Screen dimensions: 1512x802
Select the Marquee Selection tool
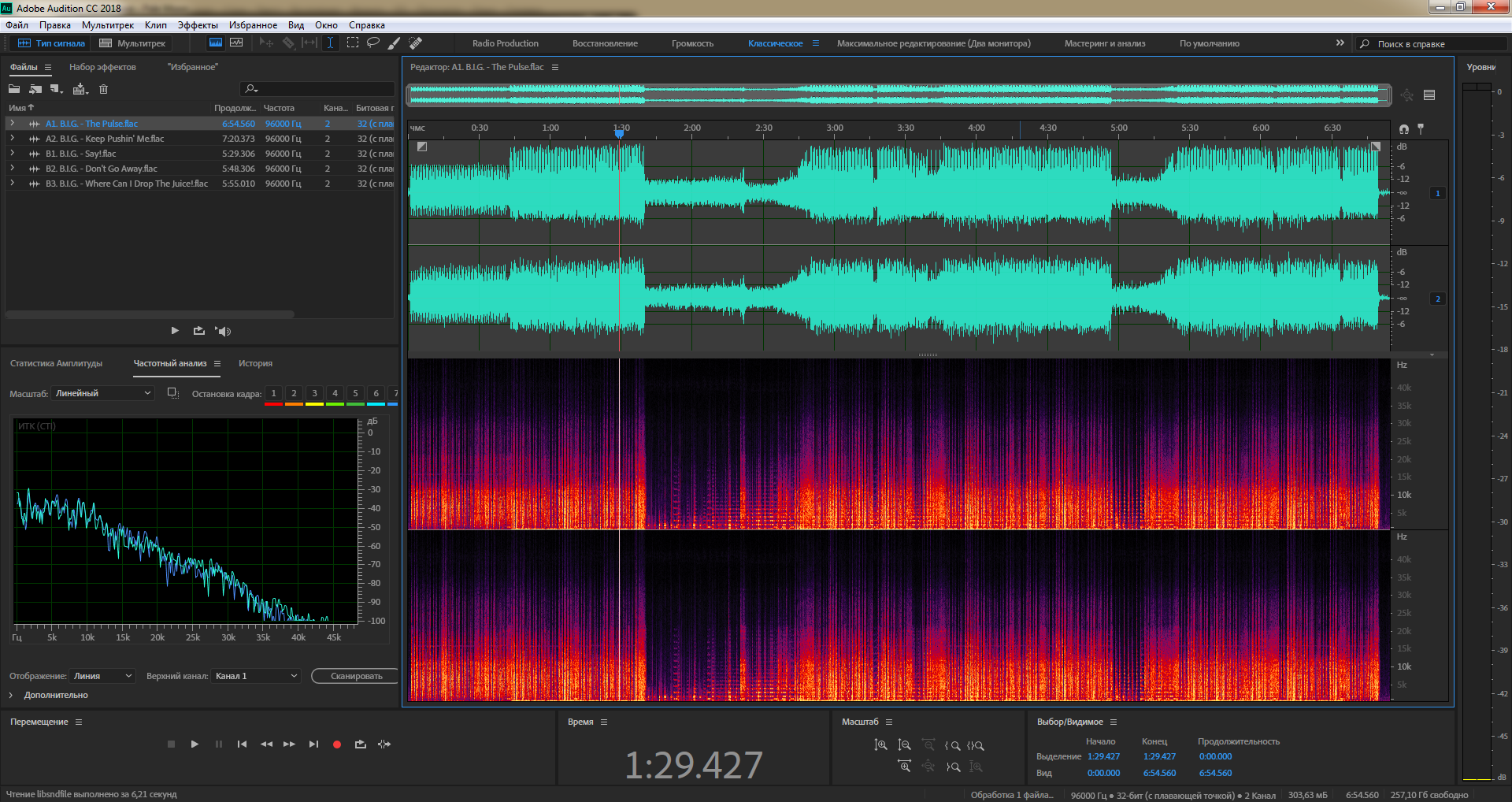(352, 43)
